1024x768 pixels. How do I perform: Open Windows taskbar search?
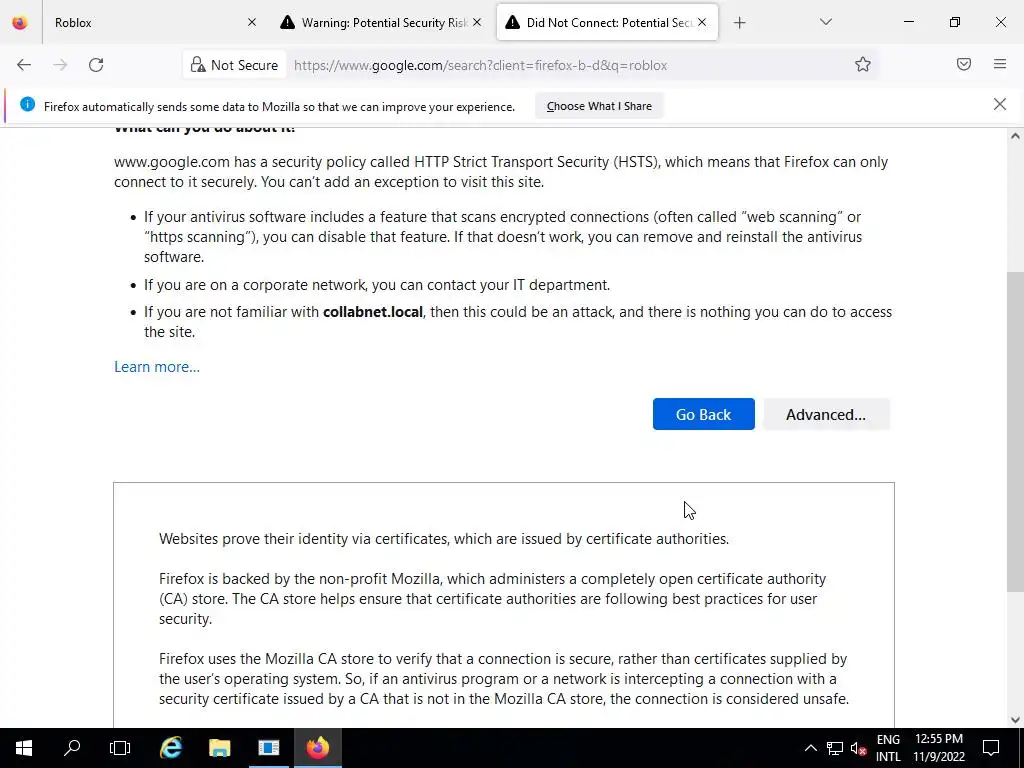[x=72, y=748]
